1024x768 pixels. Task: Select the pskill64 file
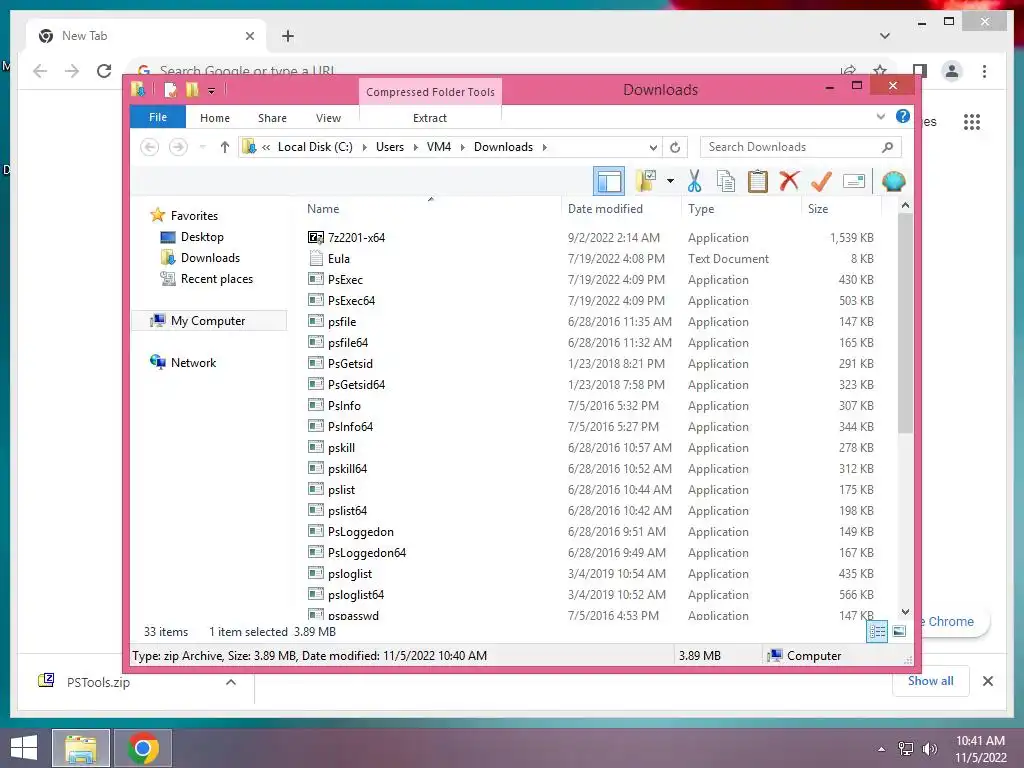coord(347,469)
